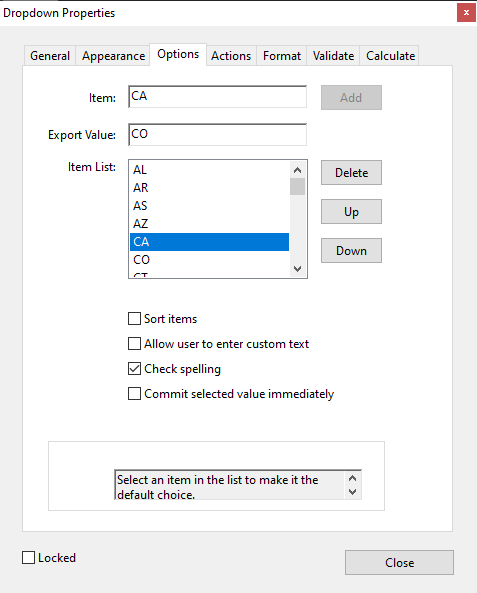Uncheck the Check spelling option
This screenshot has height=593, width=477.
click(134, 369)
